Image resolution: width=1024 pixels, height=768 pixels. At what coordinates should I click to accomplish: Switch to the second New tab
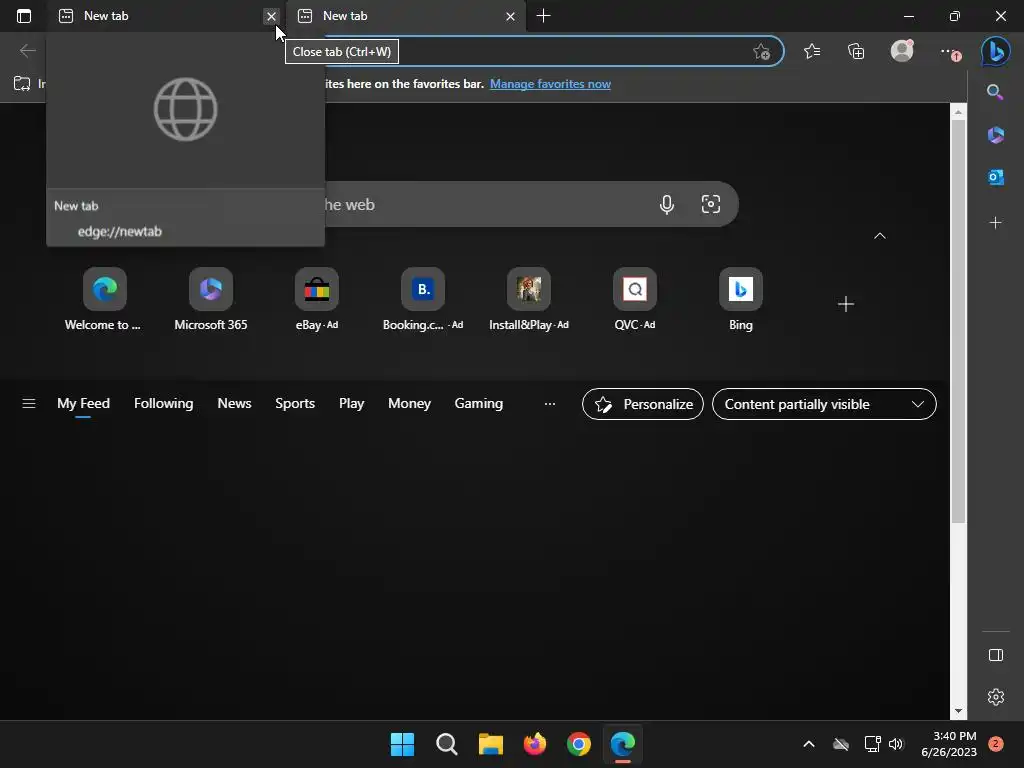[405, 16]
